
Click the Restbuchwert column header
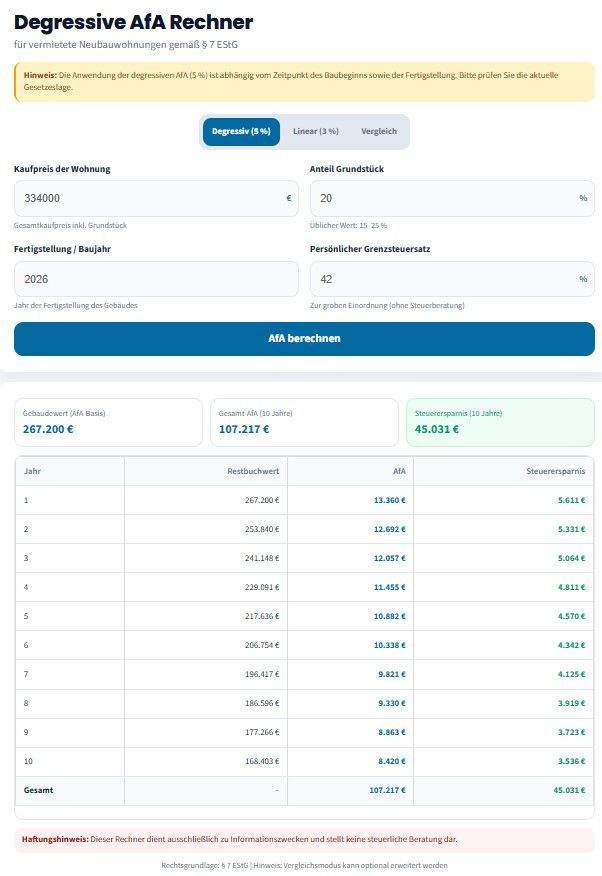click(253, 470)
